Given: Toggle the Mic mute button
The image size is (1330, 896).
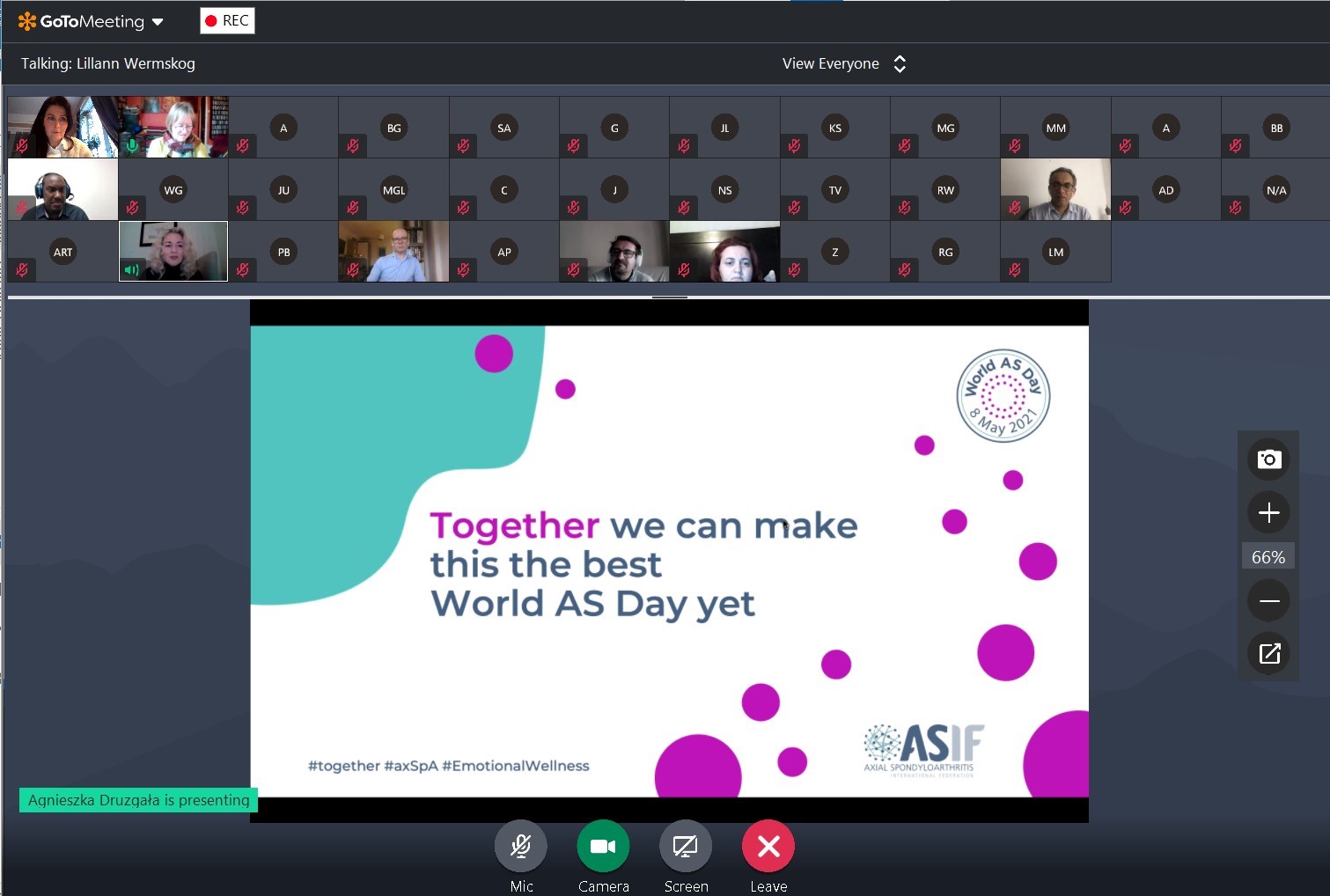Looking at the screenshot, I should click(521, 847).
